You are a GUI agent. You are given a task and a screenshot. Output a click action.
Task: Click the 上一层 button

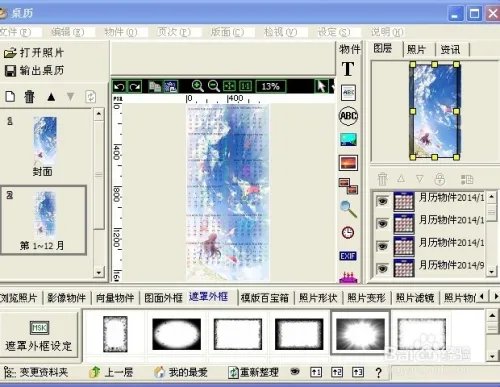(x=111, y=372)
